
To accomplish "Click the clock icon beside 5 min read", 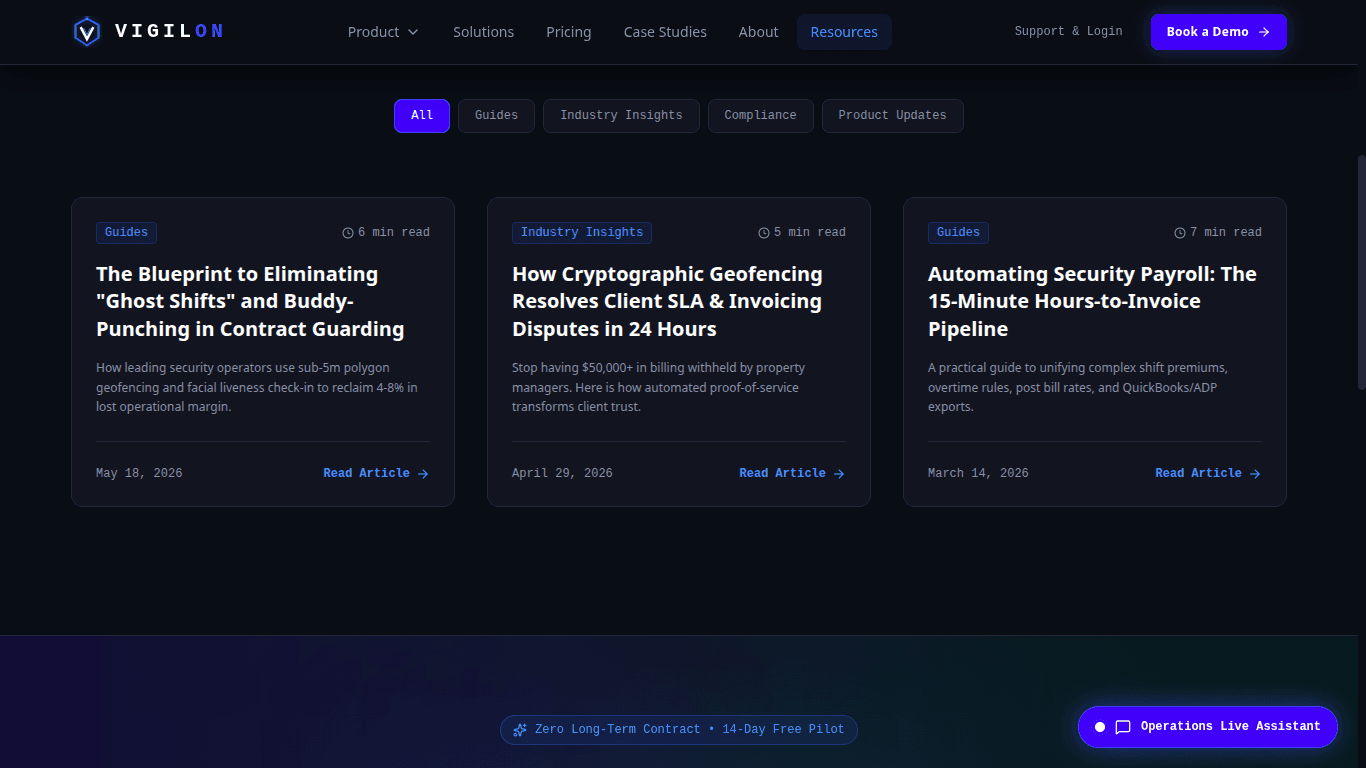I will click(x=764, y=233).
